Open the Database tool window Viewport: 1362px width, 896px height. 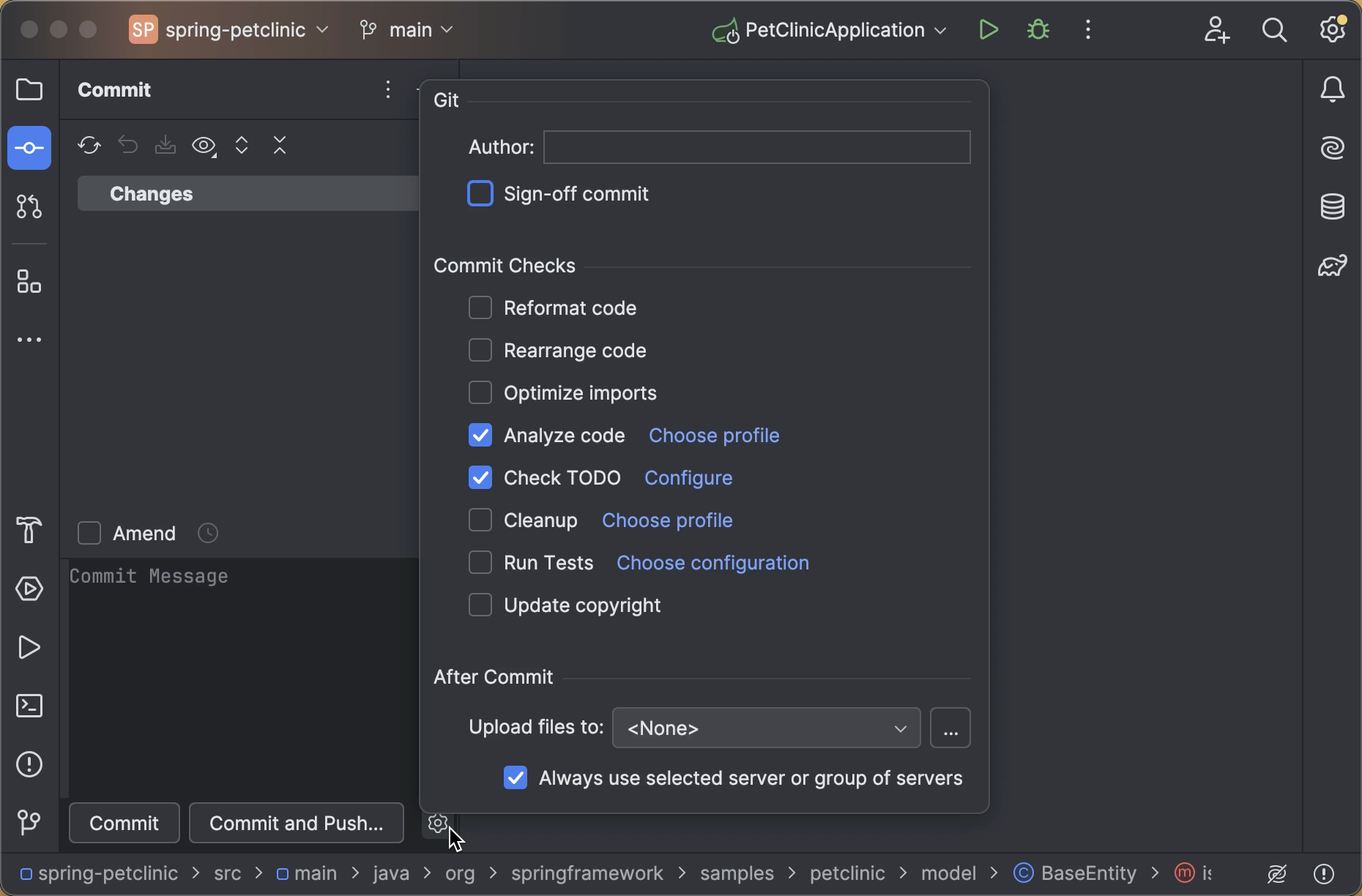(1333, 206)
